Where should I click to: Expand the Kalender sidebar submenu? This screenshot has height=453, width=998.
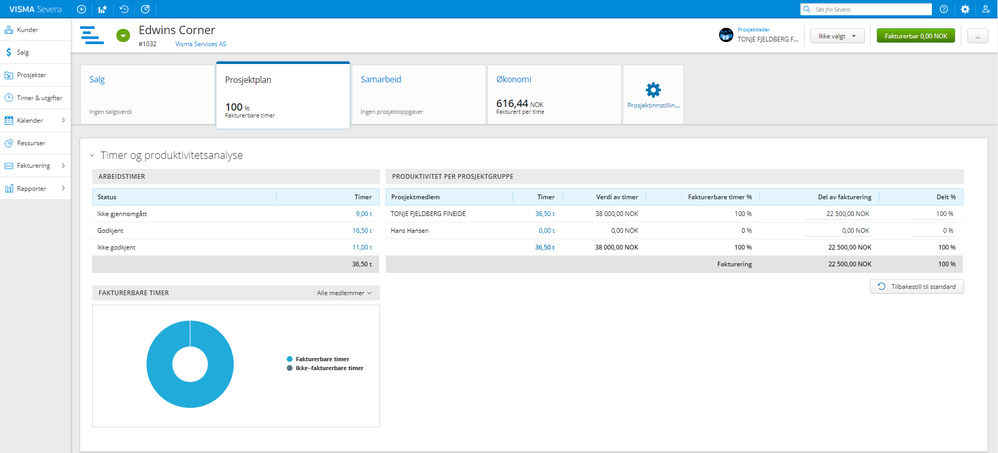coord(63,120)
